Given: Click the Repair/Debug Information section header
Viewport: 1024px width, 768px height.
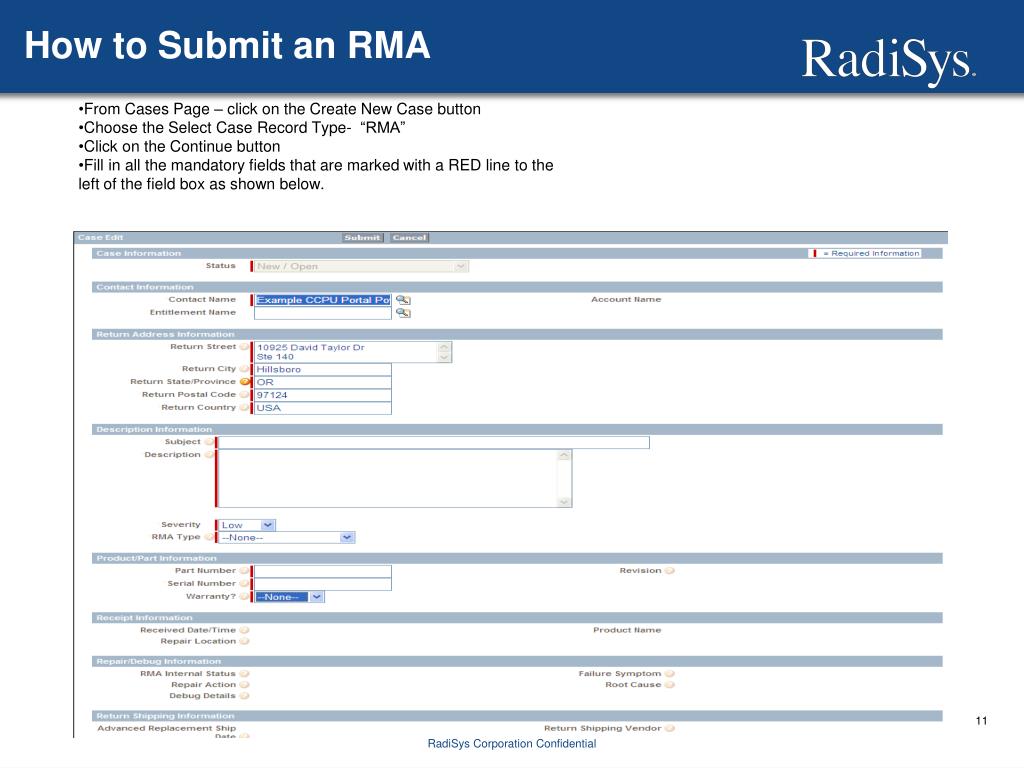Looking at the screenshot, I should (x=517, y=662).
